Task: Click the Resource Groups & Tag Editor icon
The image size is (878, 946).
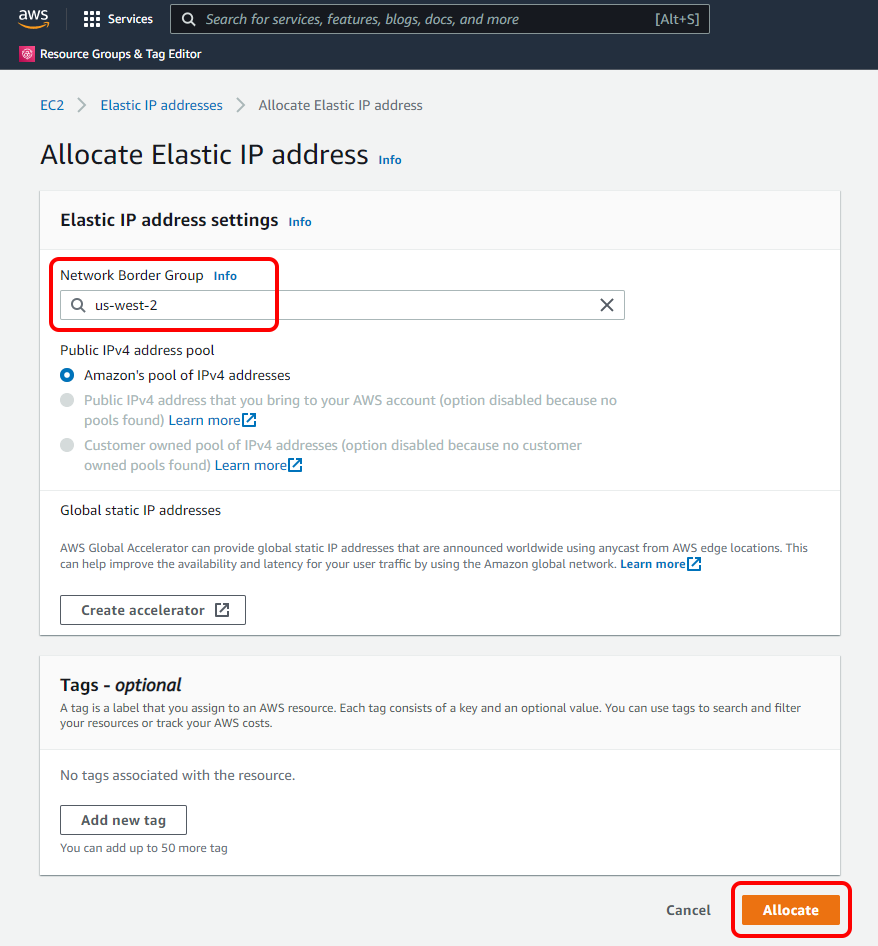Action: (x=27, y=54)
